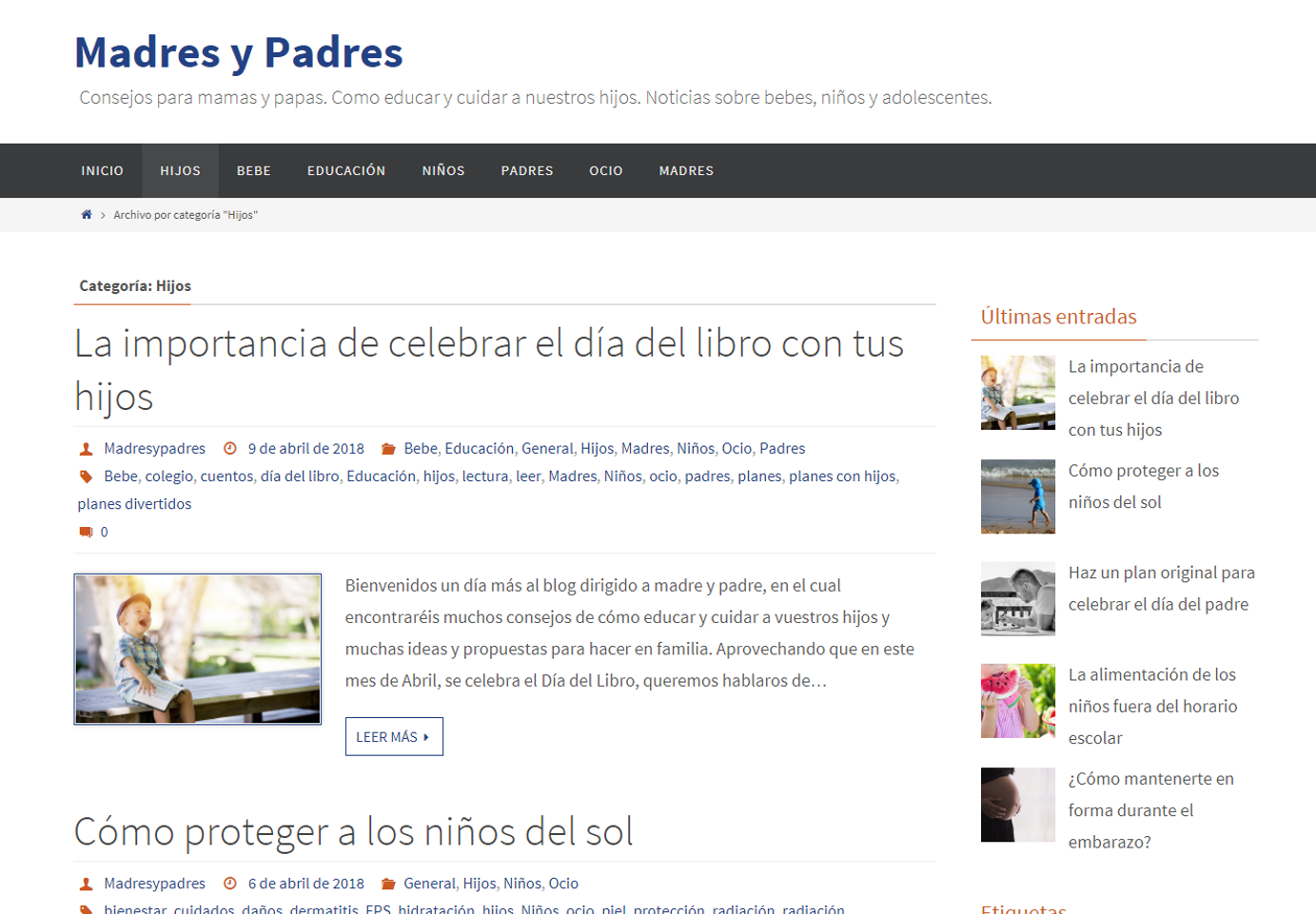Viewport: 1316px width, 914px height.
Task: Go to the Educación menu section
Action: (346, 171)
